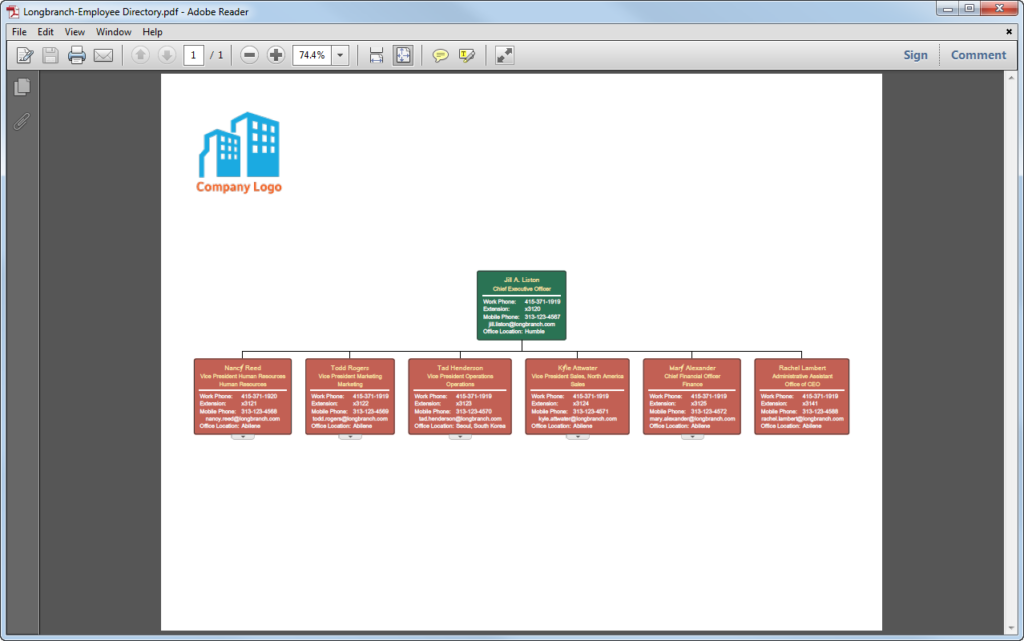This screenshot has width=1024, height=641.
Task: Open the page thumbnails panel
Action: tap(22, 87)
